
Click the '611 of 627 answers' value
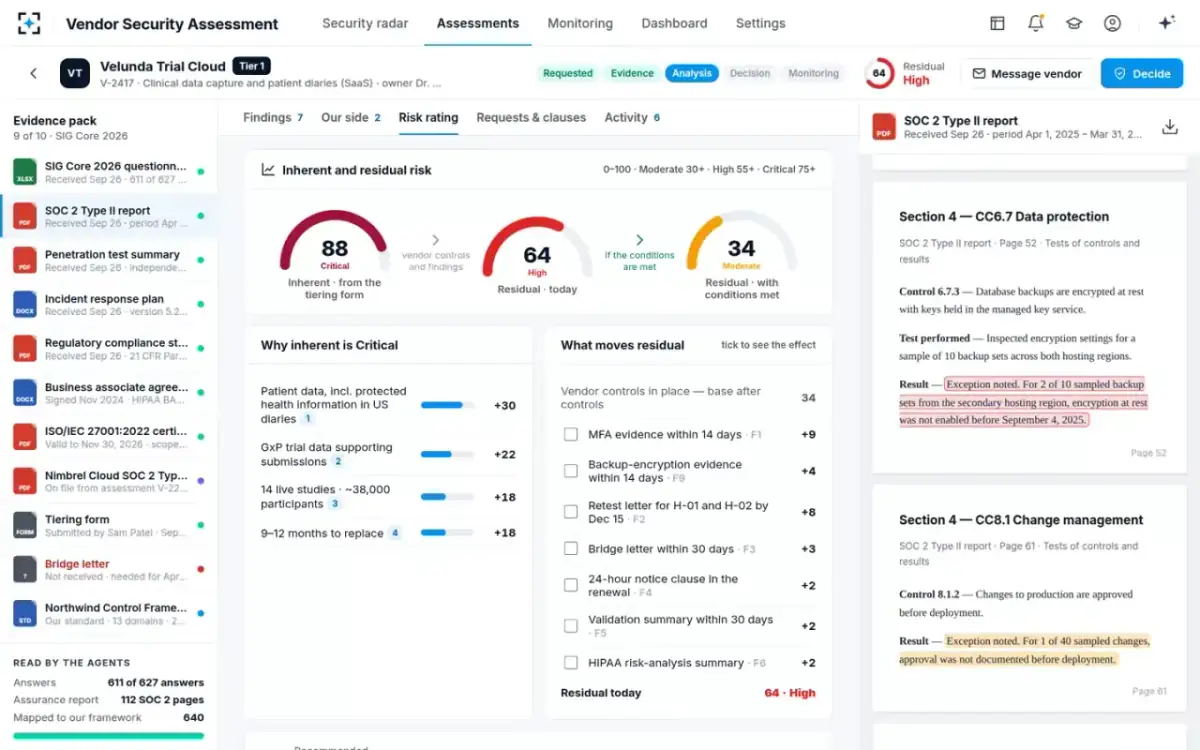point(156,682)
